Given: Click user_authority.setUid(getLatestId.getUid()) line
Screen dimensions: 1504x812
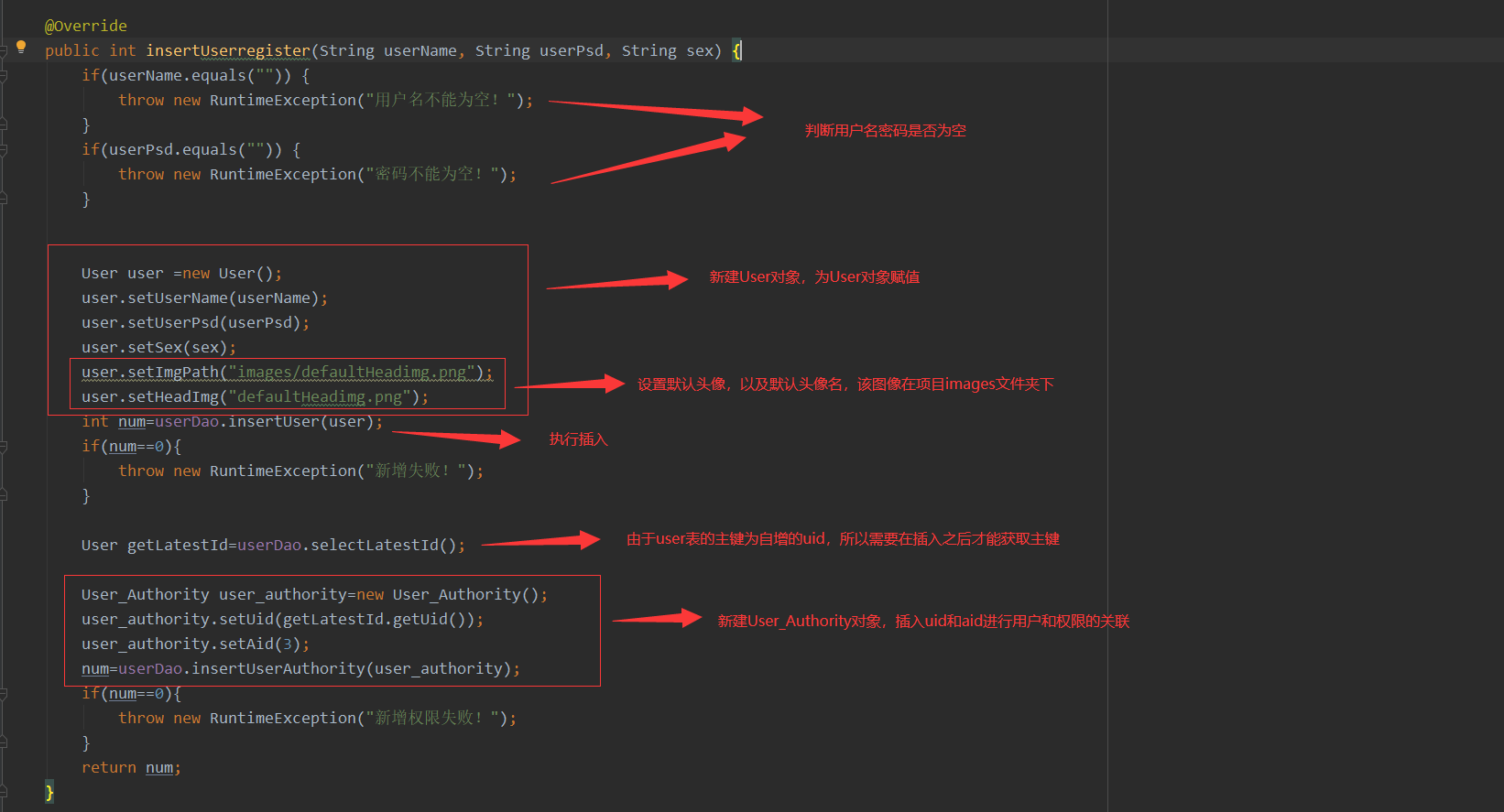Looking at the screenshot, I should (282, 619).
